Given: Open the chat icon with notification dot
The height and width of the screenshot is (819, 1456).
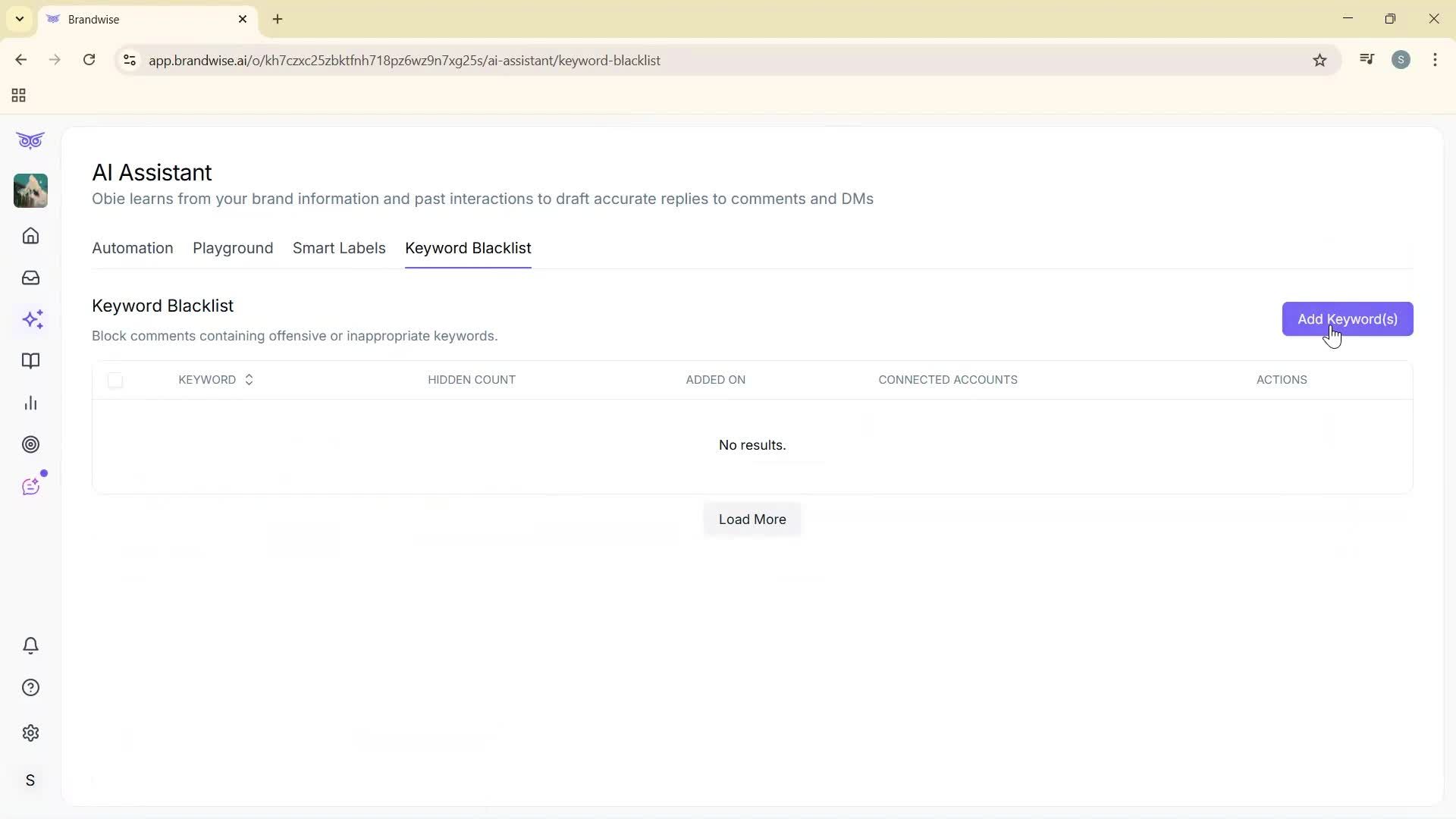Looking at the screenshot, I should point(30,486).
